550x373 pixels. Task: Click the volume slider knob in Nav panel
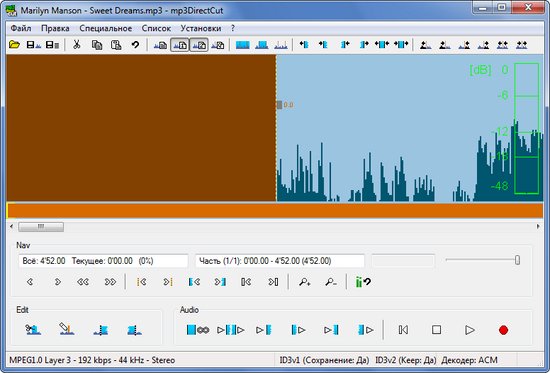[517, 260]
